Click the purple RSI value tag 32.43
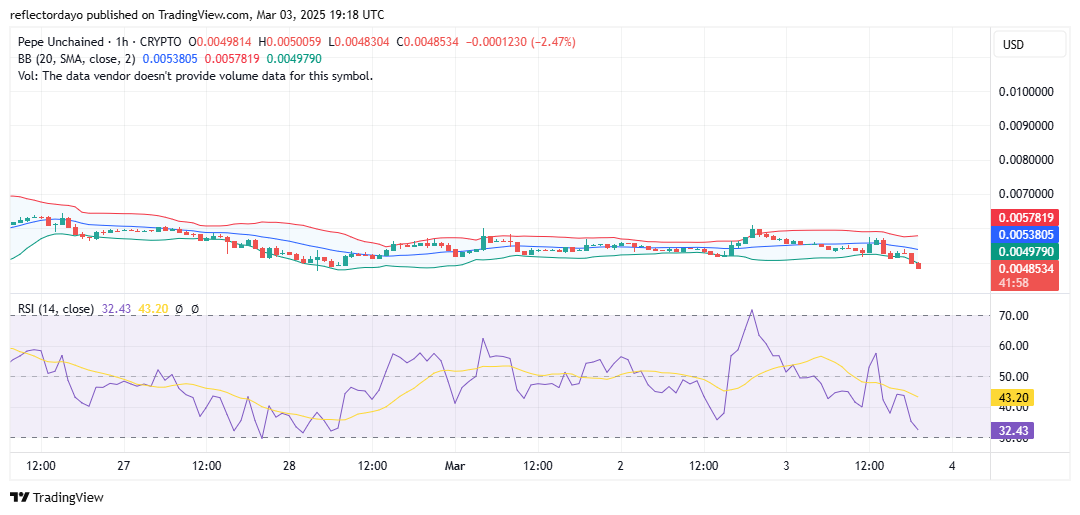1080x515 pixels. [1012, 430]
